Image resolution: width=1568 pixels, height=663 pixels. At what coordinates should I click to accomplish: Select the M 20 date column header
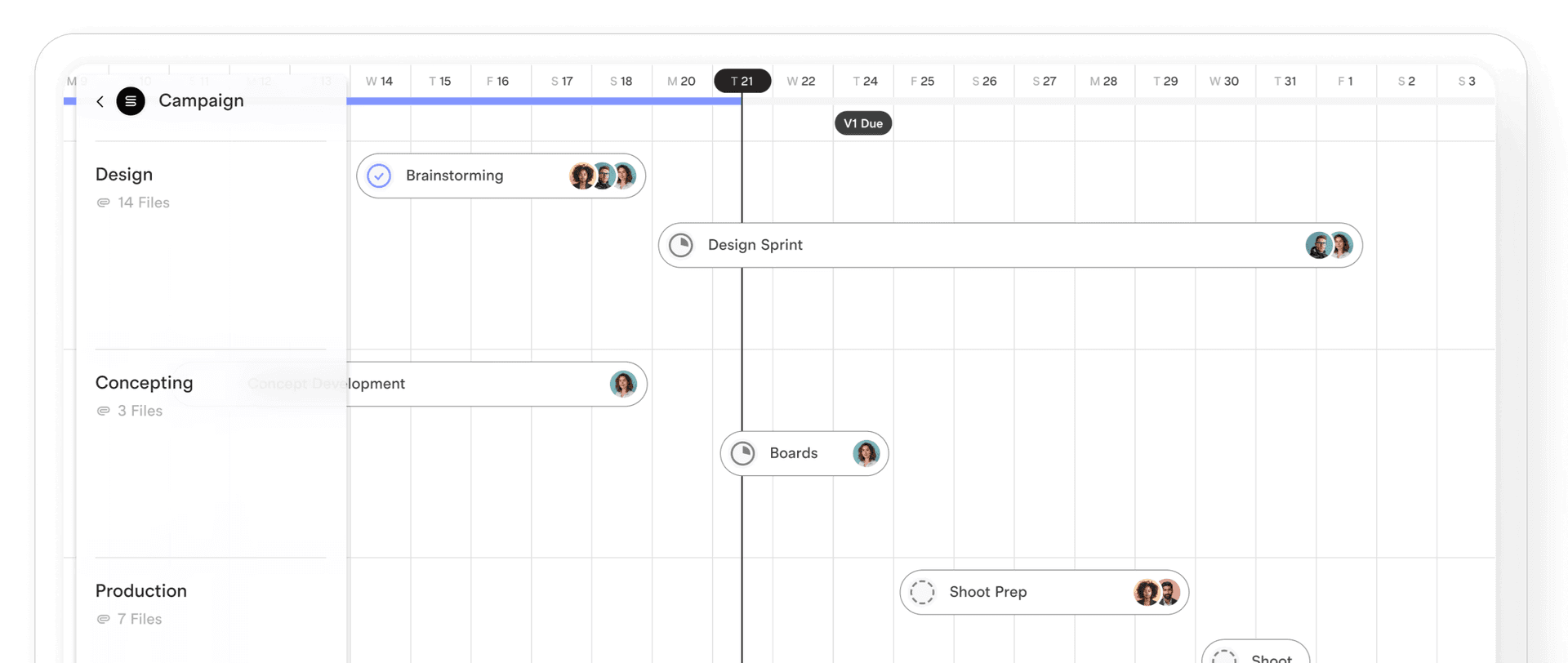(x=681, y=81)
